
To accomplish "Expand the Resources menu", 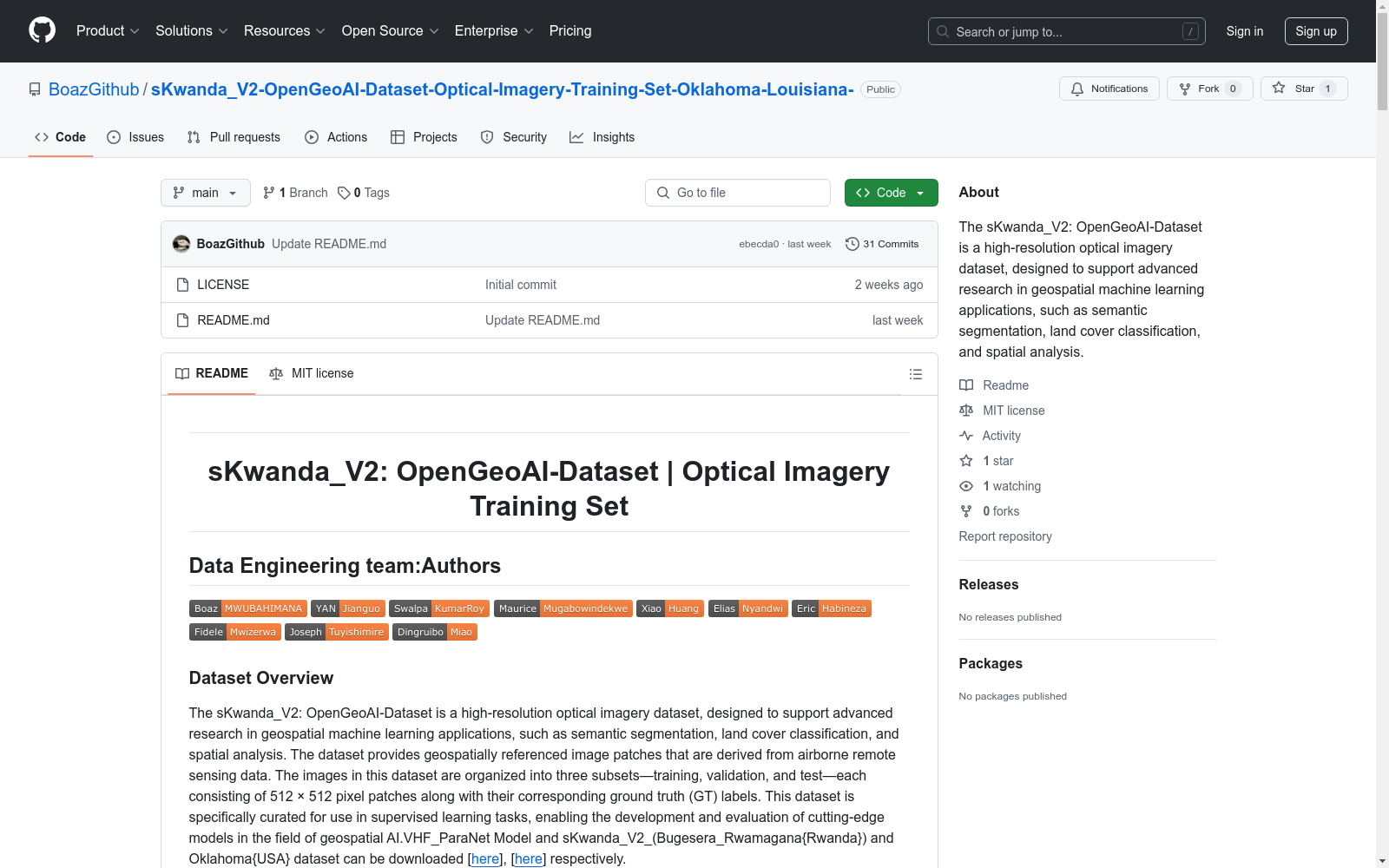I will pyautogui.click(x=285, y=30).
